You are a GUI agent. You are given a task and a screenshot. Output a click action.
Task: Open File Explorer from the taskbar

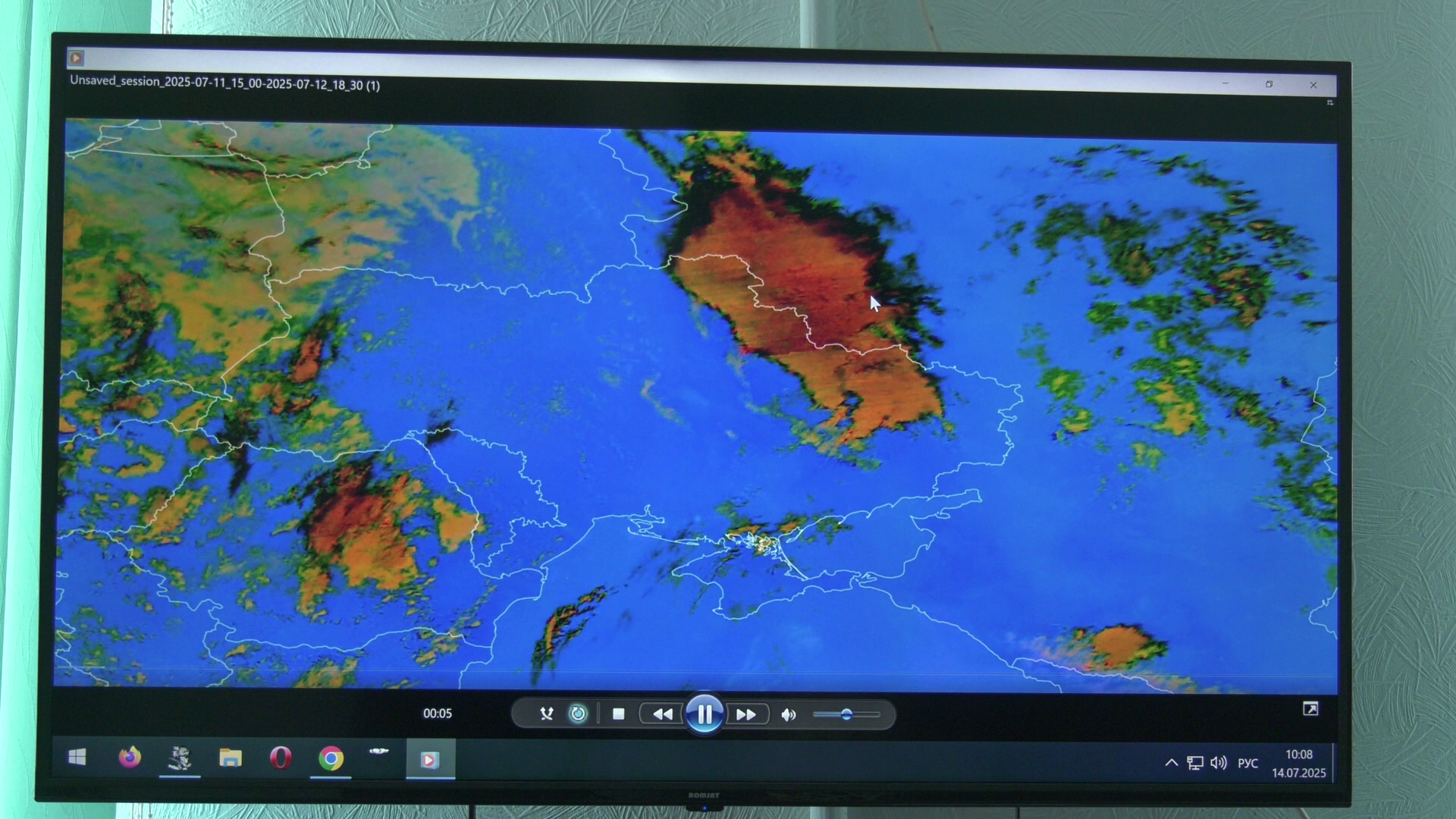(x=231, y=758)
